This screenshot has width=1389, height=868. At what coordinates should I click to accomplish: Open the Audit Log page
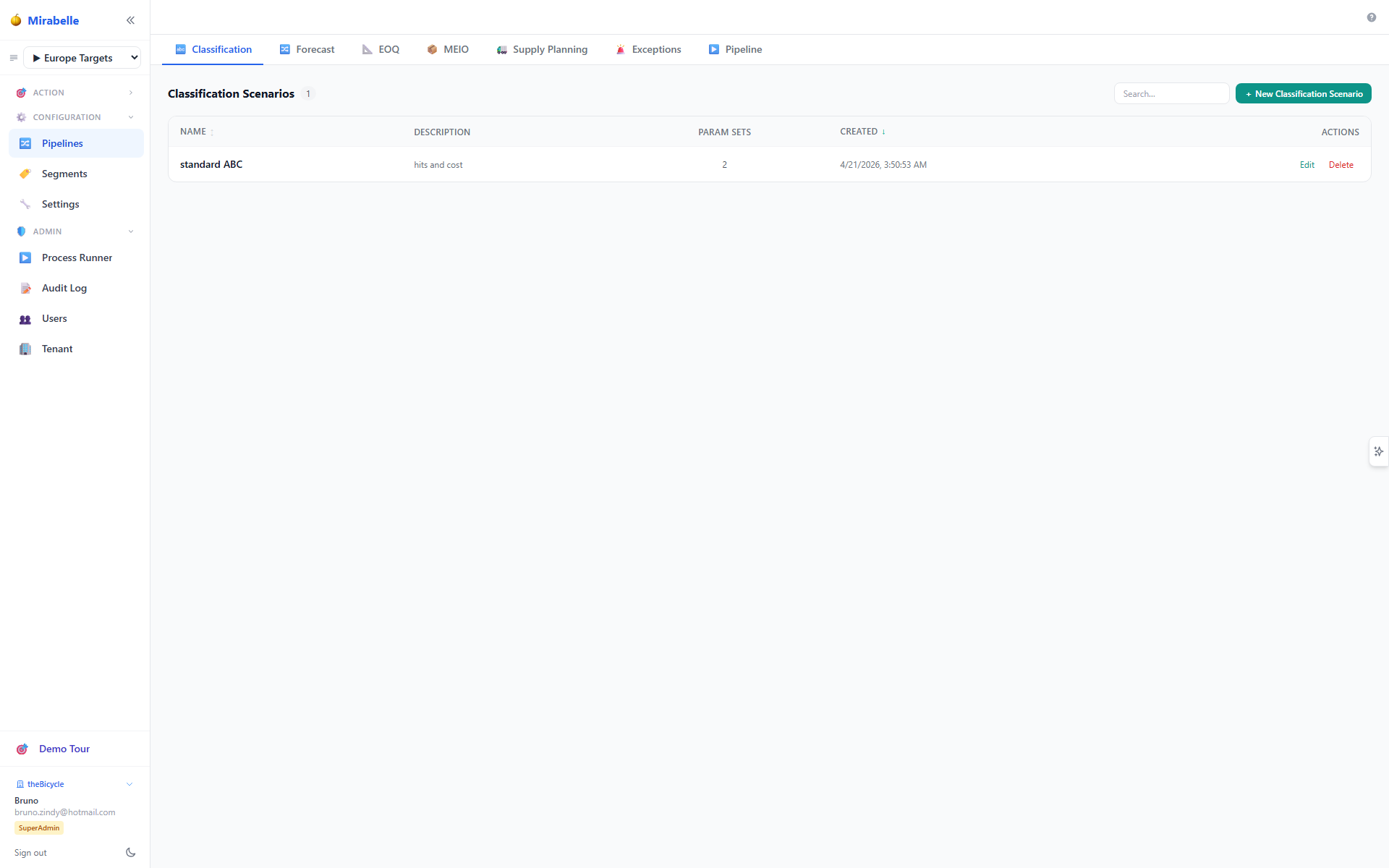pos(76,288)
